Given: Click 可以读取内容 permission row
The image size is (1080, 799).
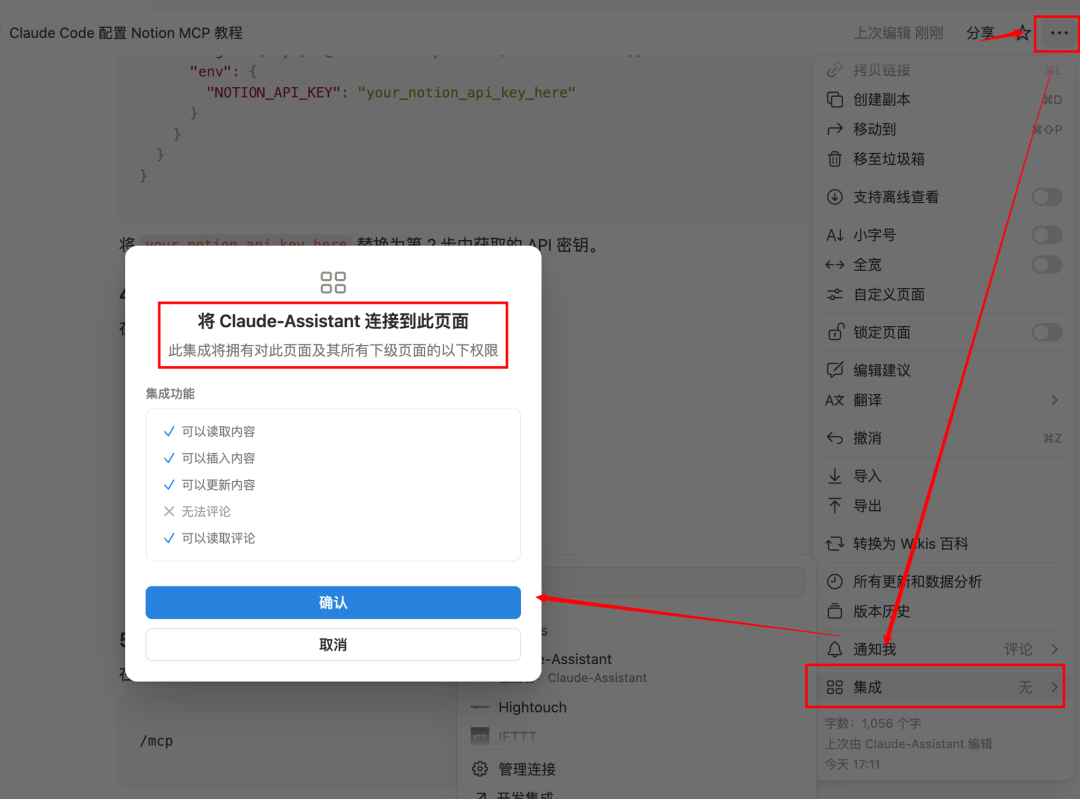Looking at the screenshot, I should [209, 431].
